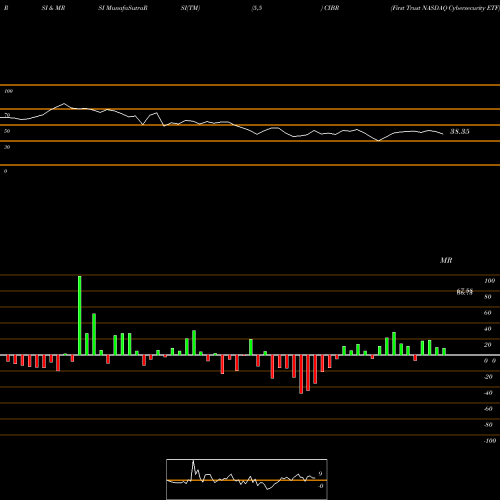Click the 'SI & MR' header label
This screenshot has width=500, height=500.
pos(53,8)
